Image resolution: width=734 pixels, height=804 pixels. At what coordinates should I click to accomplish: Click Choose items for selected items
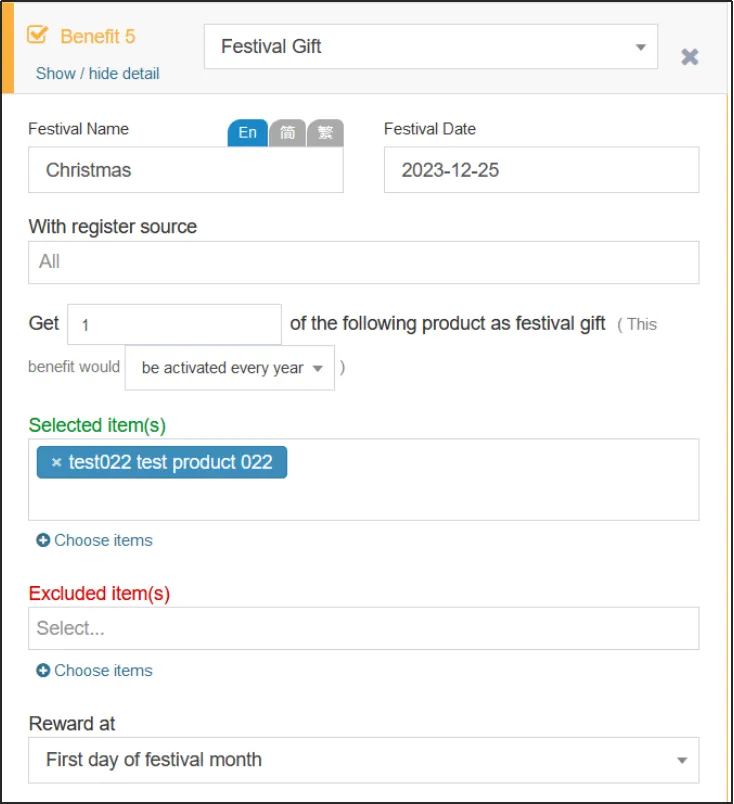coord(103,540)
